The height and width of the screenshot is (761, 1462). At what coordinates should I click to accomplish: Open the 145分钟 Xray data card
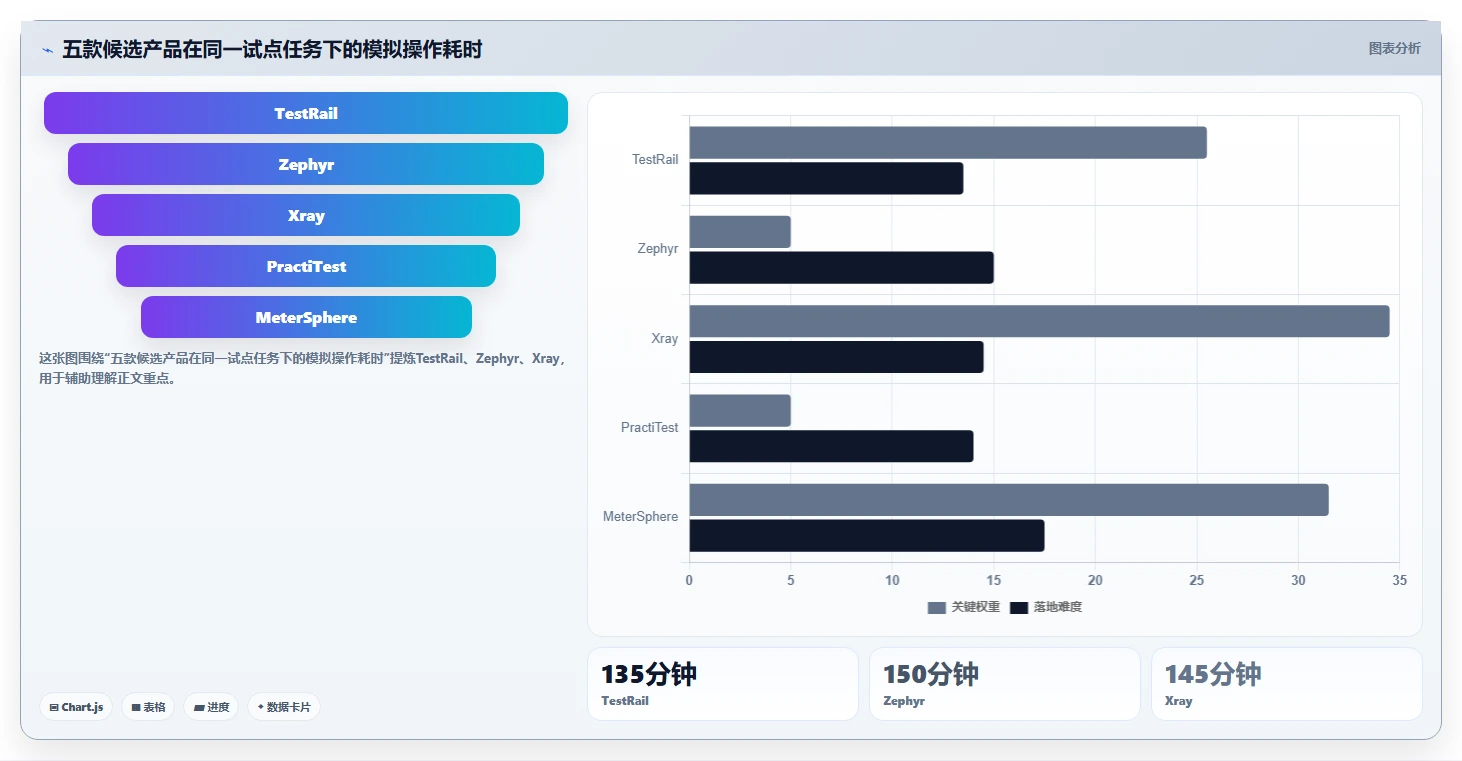1287,684
